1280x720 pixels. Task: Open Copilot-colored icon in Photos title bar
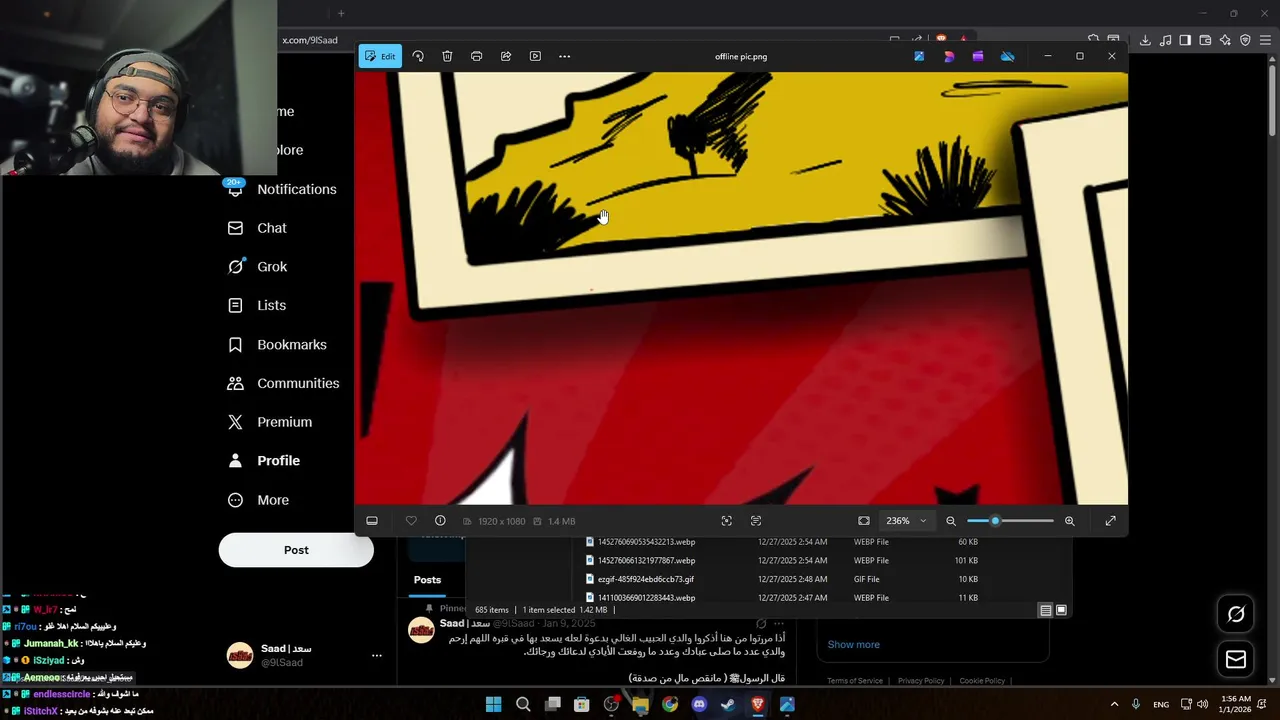949,56
